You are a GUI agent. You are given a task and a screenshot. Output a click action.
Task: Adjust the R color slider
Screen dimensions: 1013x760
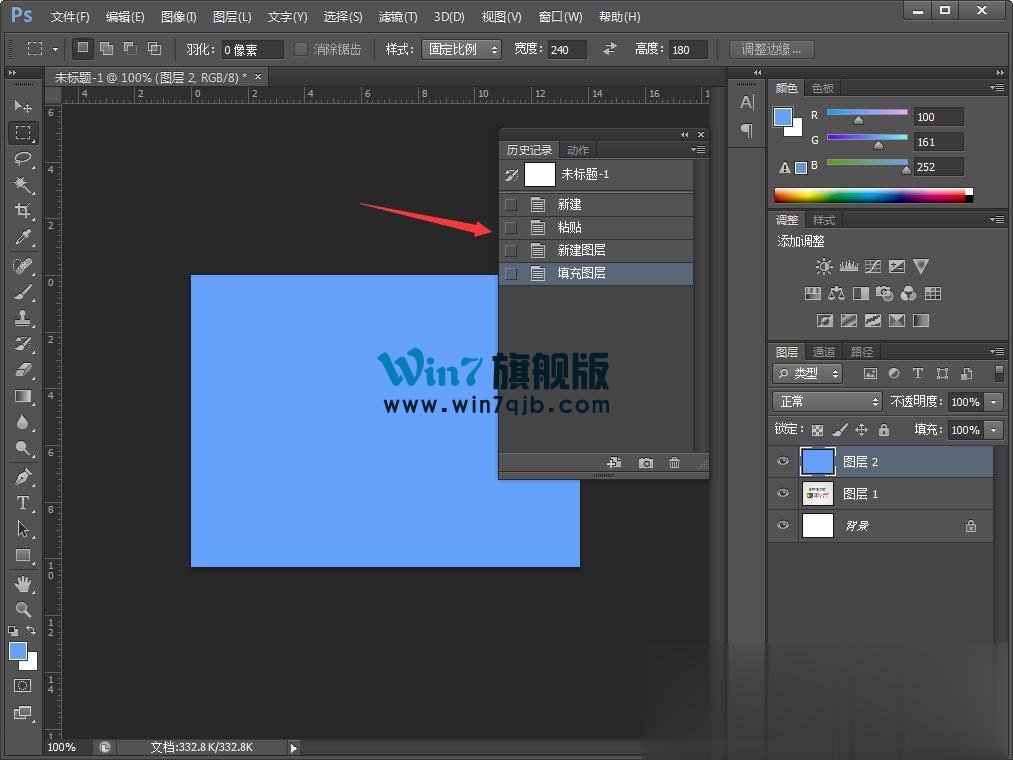[858, 120]
